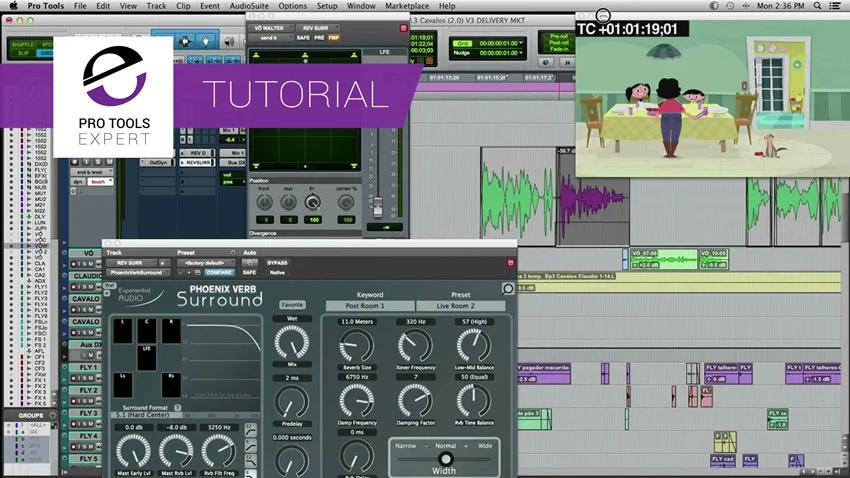The height and width of the screenshot is (478, 850).
Task: Open REV SURR track selector dropdown
Action: [131, 263]
